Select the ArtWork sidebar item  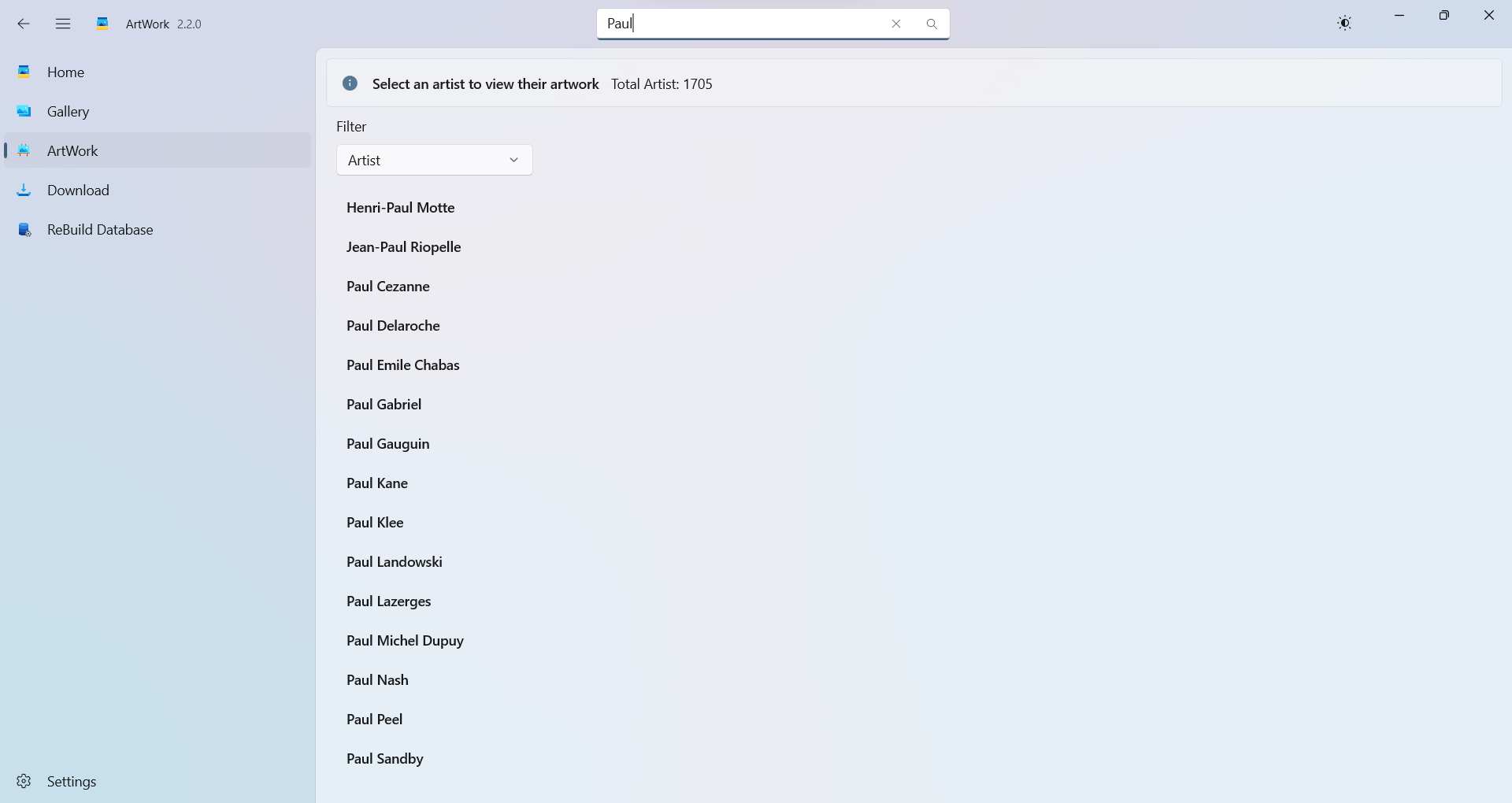click(157, 150)
